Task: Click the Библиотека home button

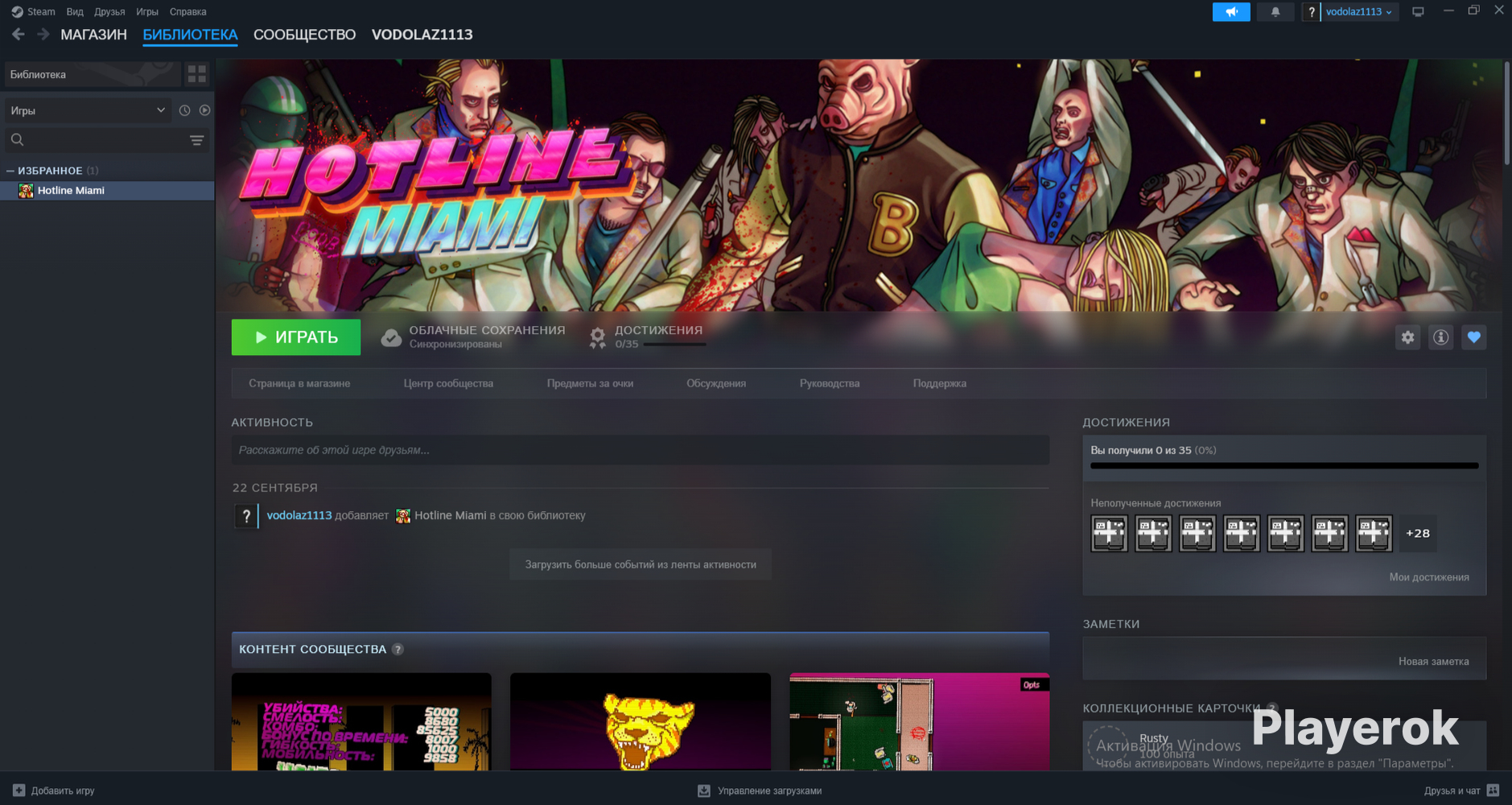Action: pyautogui.click(x=93, y=75)
